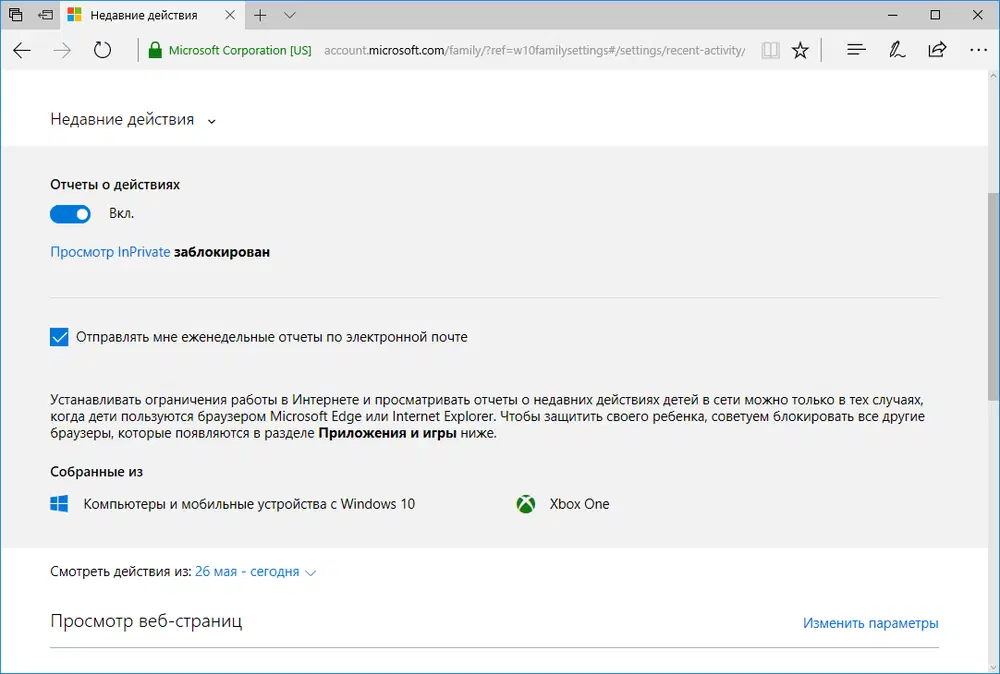Maximize the Edge window
This screenshot has width=1000, height=674.
(x=935, y=15)
